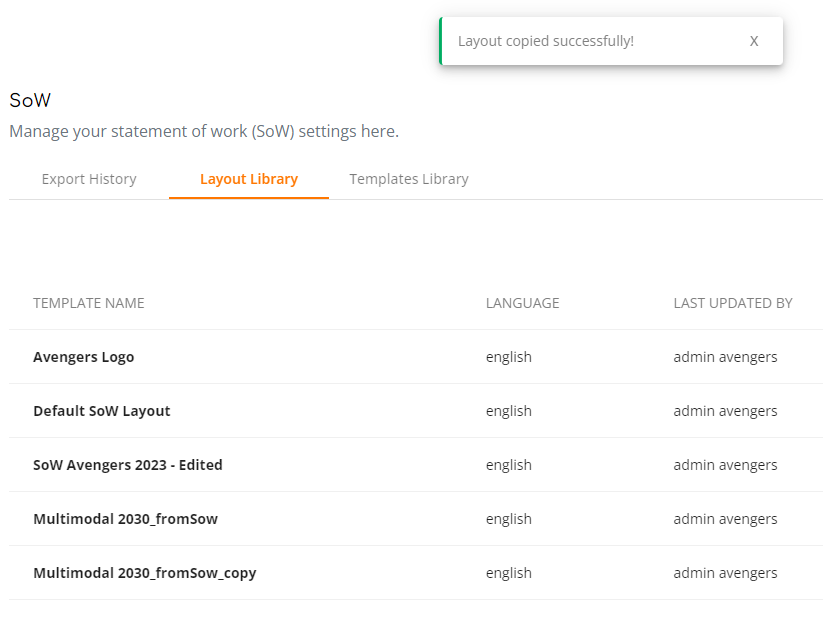823x622 pixels.
Task: Click admin avengers in SoW Avengers 2023 row
Action: pos(725,465)
